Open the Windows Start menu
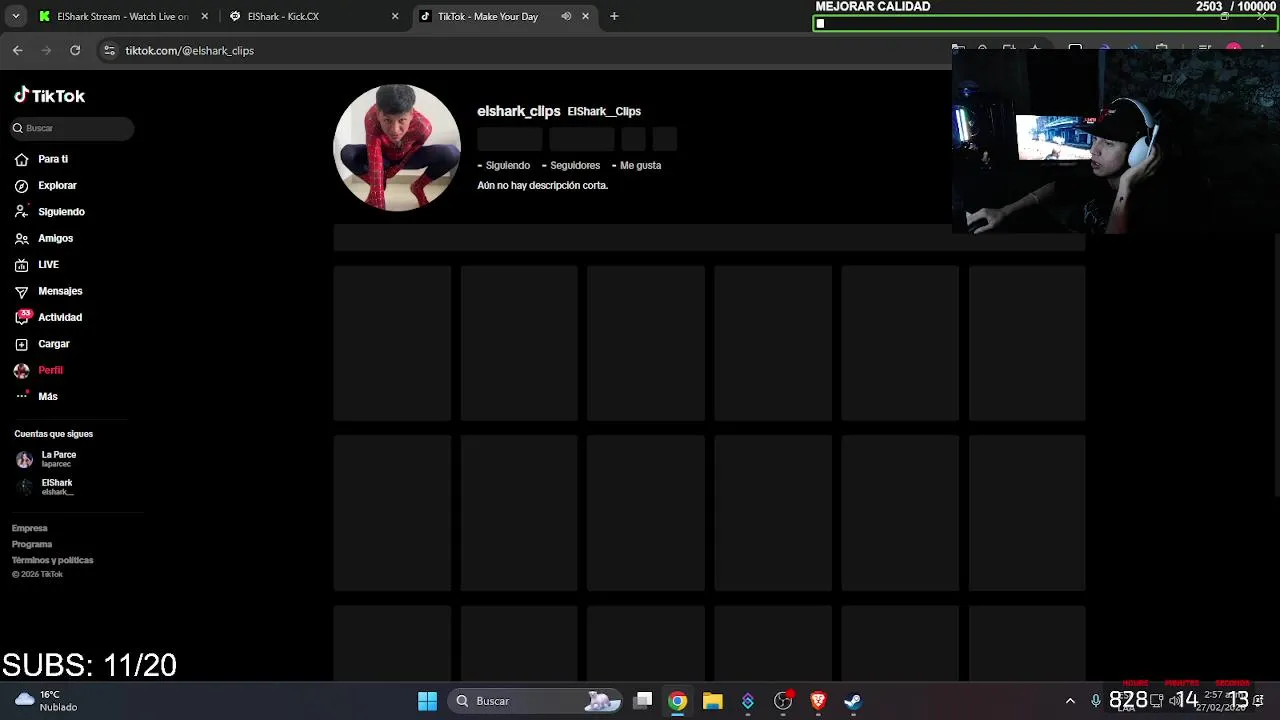The width and height of the screenshot is (1280, 720). (x=427, y=701)
